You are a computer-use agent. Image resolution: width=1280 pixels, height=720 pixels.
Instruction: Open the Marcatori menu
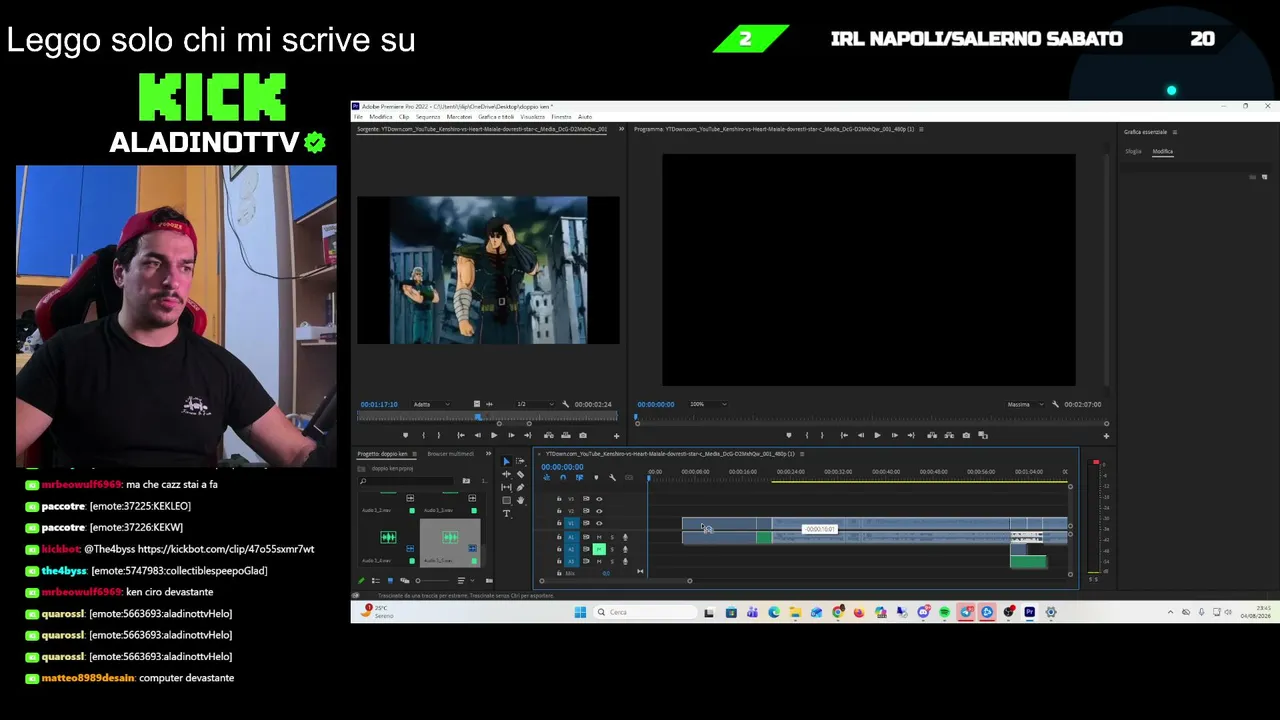tap(459, 117)
